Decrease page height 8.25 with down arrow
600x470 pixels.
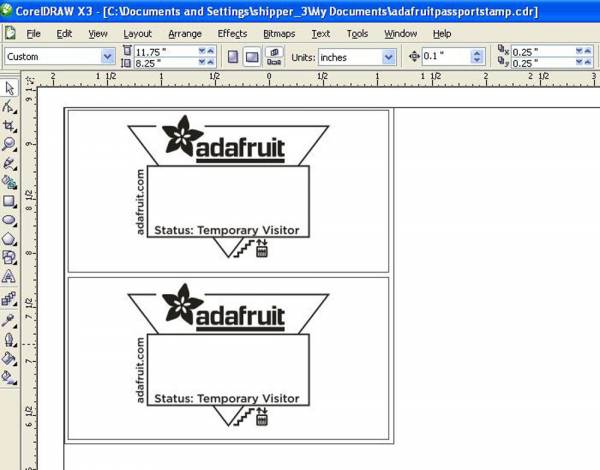(x=202, y=62)
